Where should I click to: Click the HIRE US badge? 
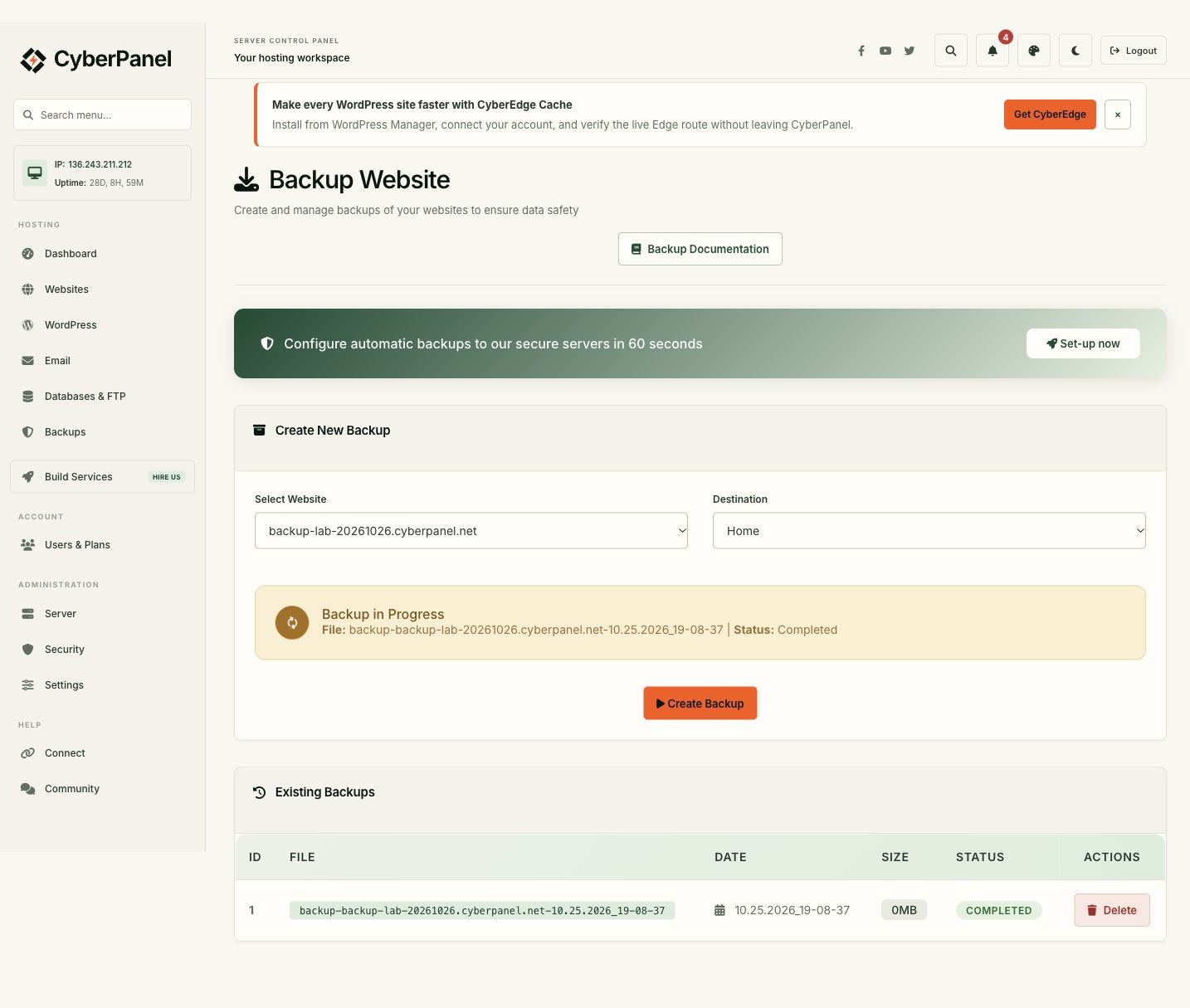pyautogui.click(x=166, y=477)
